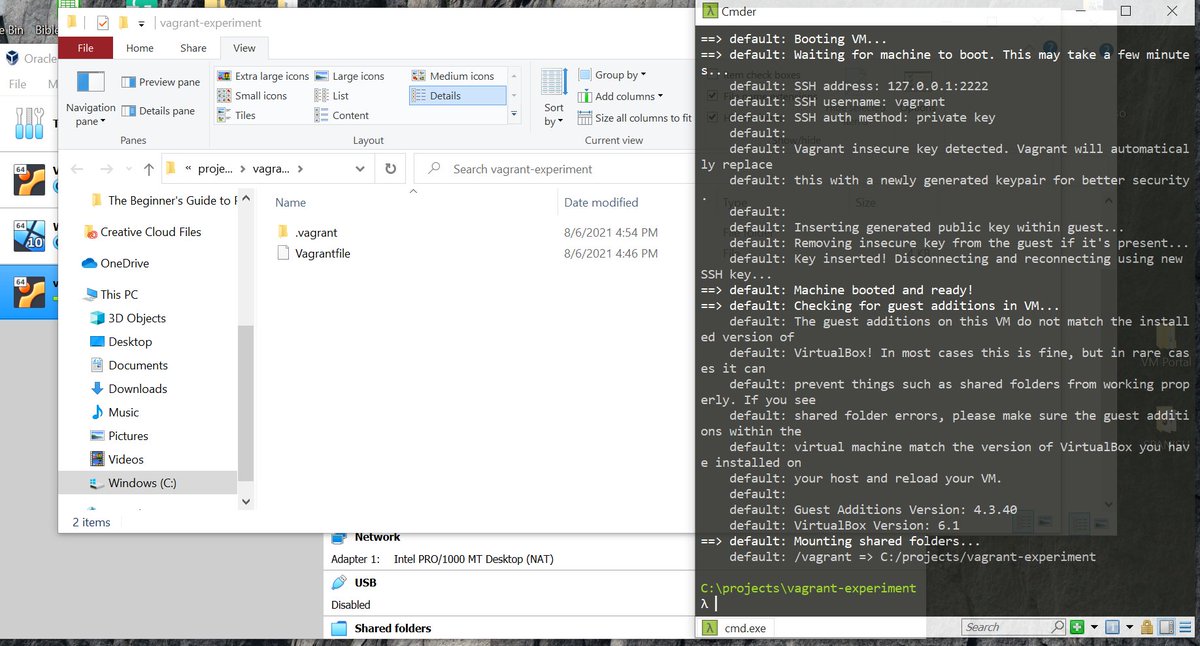Open the Cmder hamburger menu
This screenshot has width=1200, height=646.
point(1184,627)
